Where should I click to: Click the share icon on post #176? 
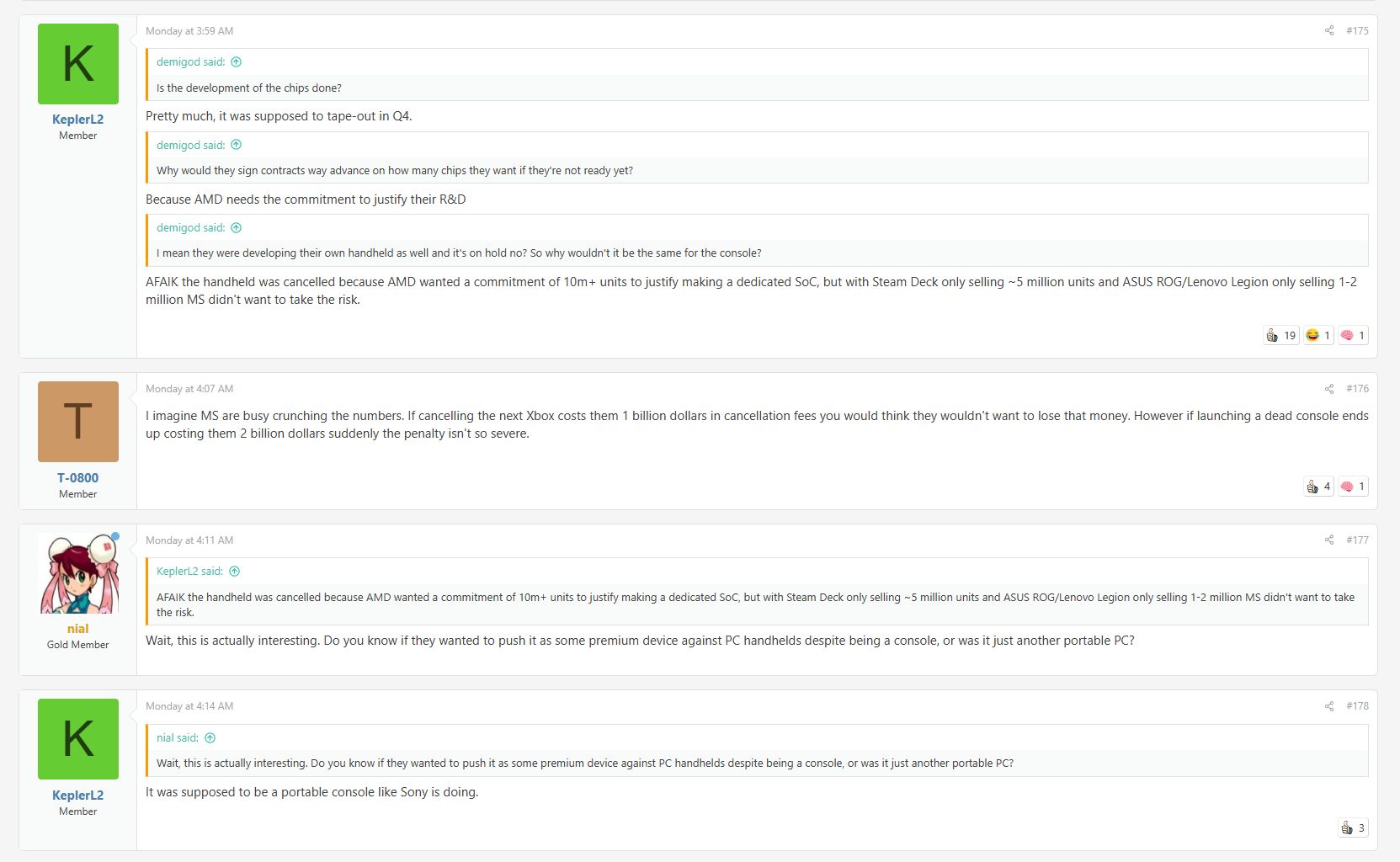(1329, 389)
